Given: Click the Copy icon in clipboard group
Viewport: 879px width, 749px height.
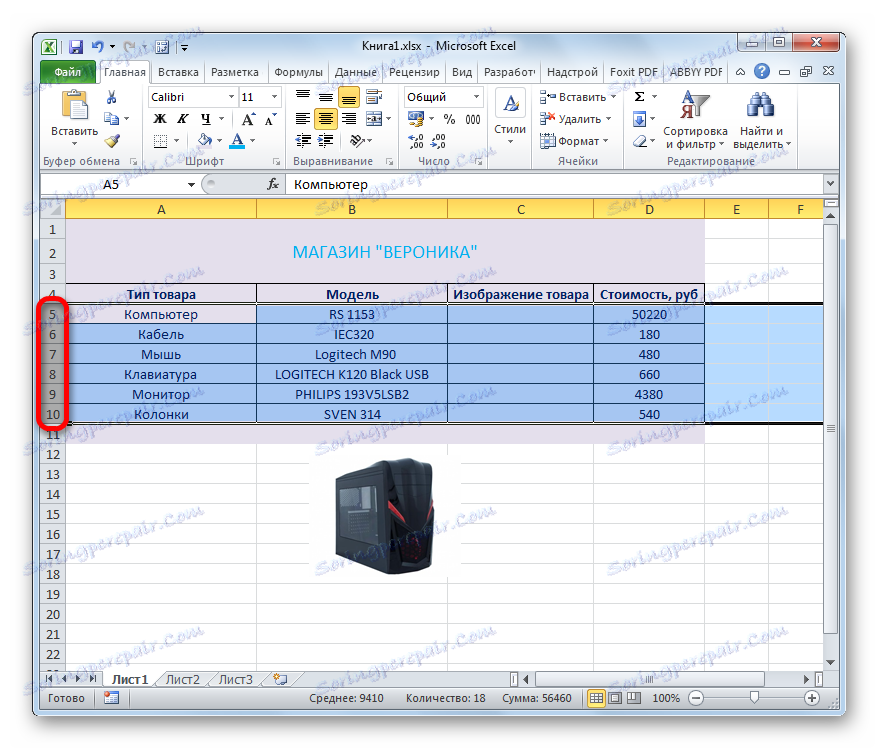Looking at the screenshot, I should (x=112, y=119).
